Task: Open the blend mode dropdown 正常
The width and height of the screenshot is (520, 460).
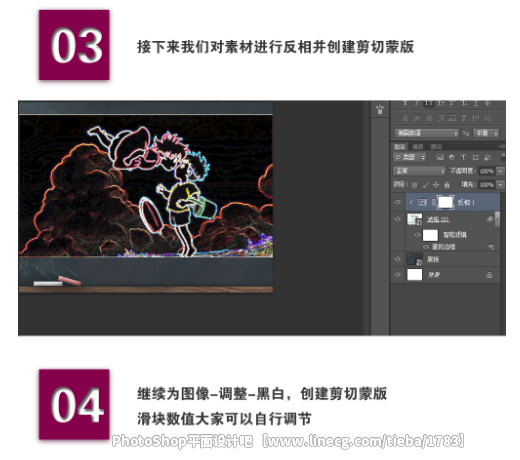Action: [419, 171]
